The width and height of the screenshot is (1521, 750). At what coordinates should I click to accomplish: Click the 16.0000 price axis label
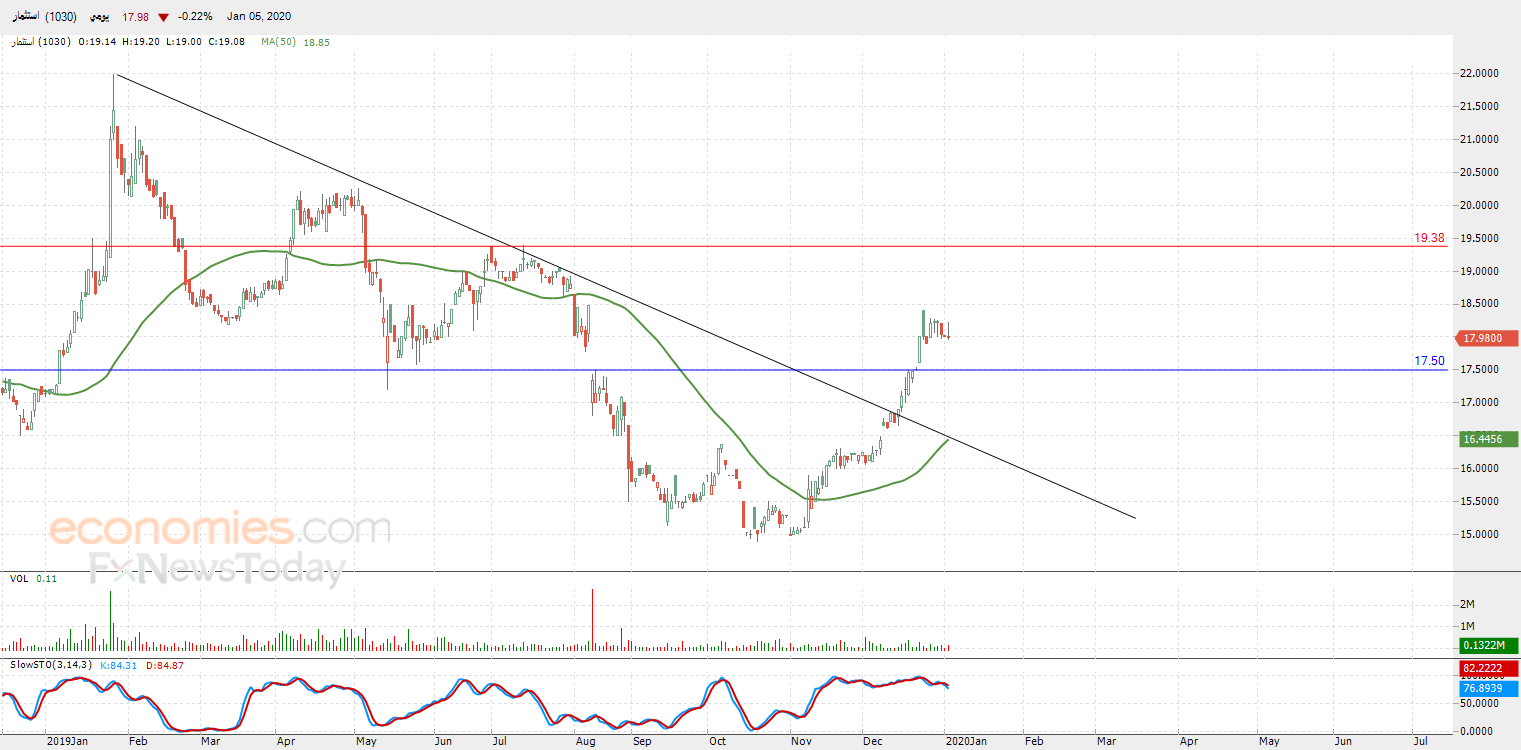pyautogui.click(x=1479, y=469)
